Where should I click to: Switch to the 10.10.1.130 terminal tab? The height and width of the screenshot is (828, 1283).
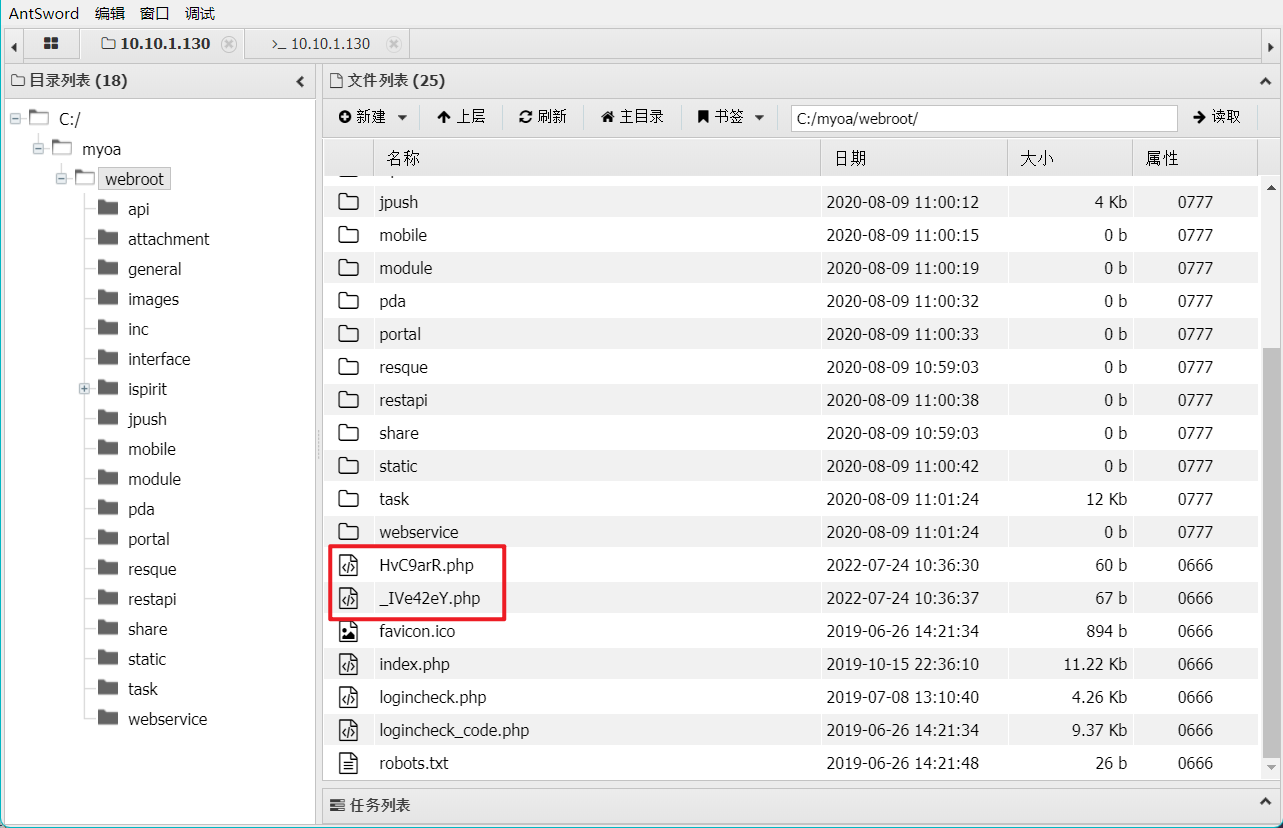click(321, 44)
